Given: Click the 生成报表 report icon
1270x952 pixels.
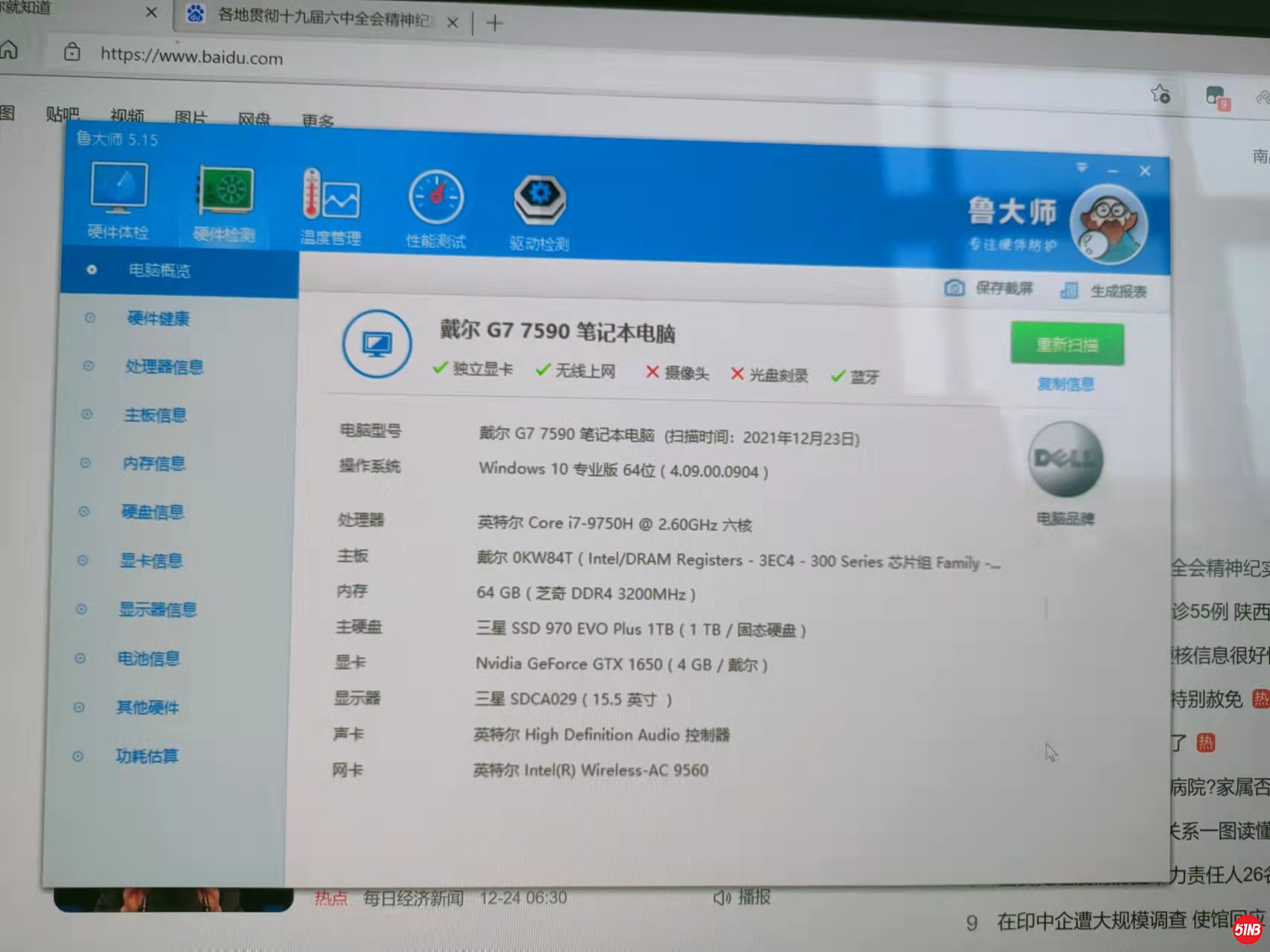Looking at the screenshot, I should click(x=1069, y=290).
